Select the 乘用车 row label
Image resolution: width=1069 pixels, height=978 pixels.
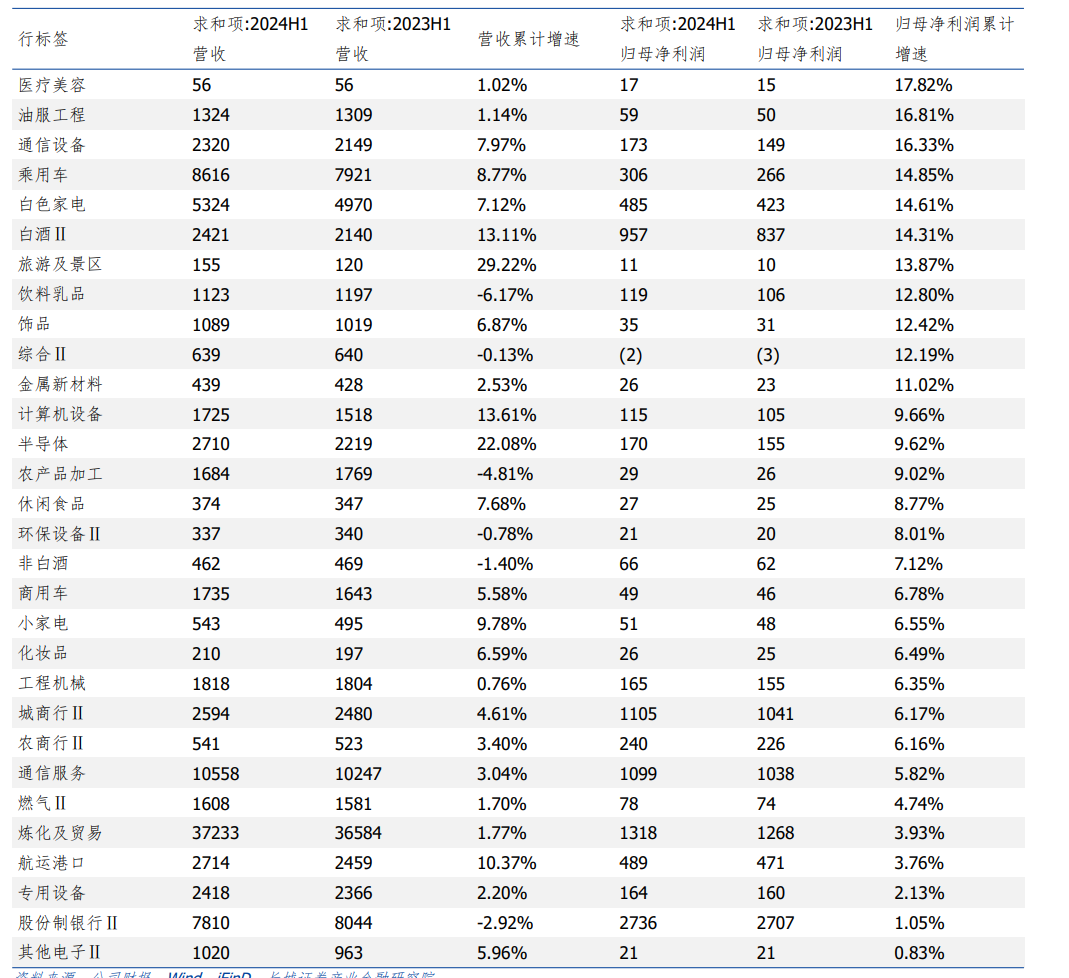point(43,175)
